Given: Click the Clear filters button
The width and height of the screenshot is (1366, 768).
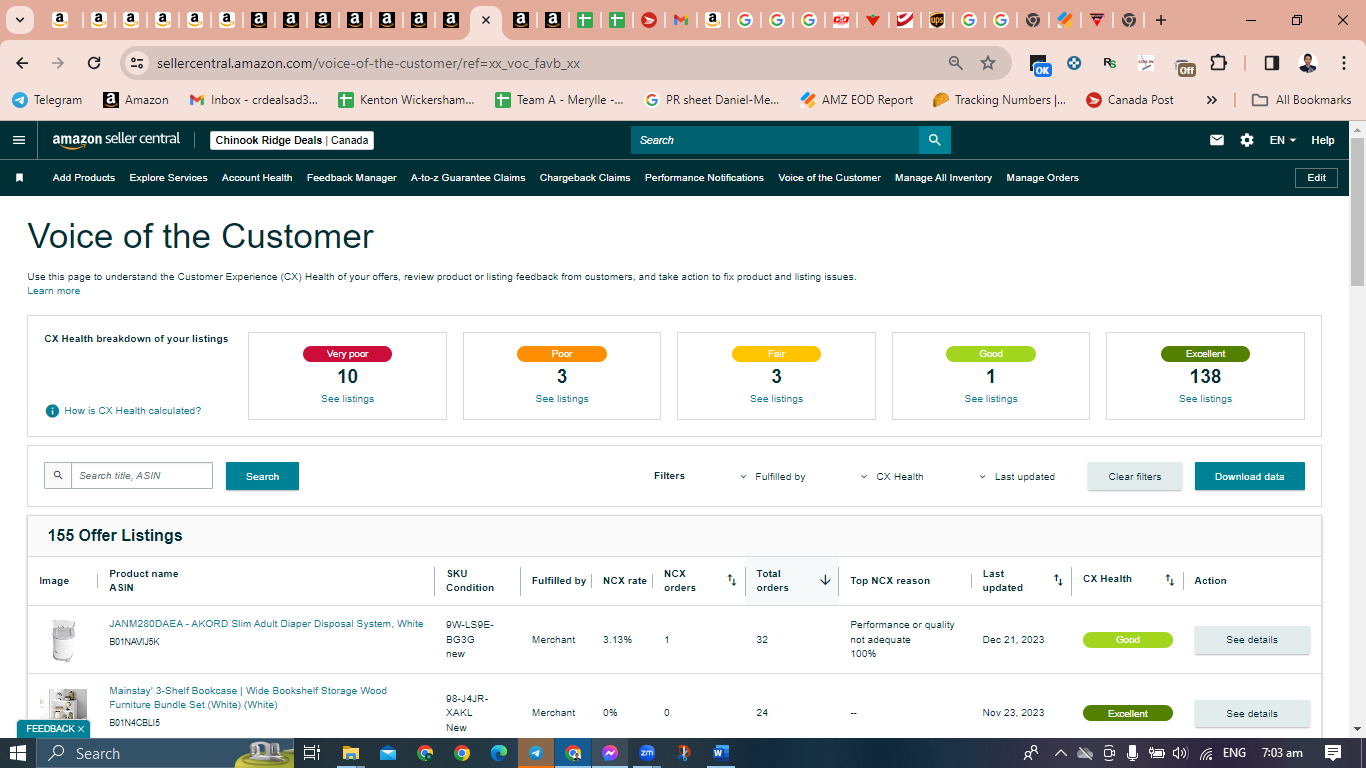Looking at the screenshot, I should pyautogui.click(x=1135, y=476).
